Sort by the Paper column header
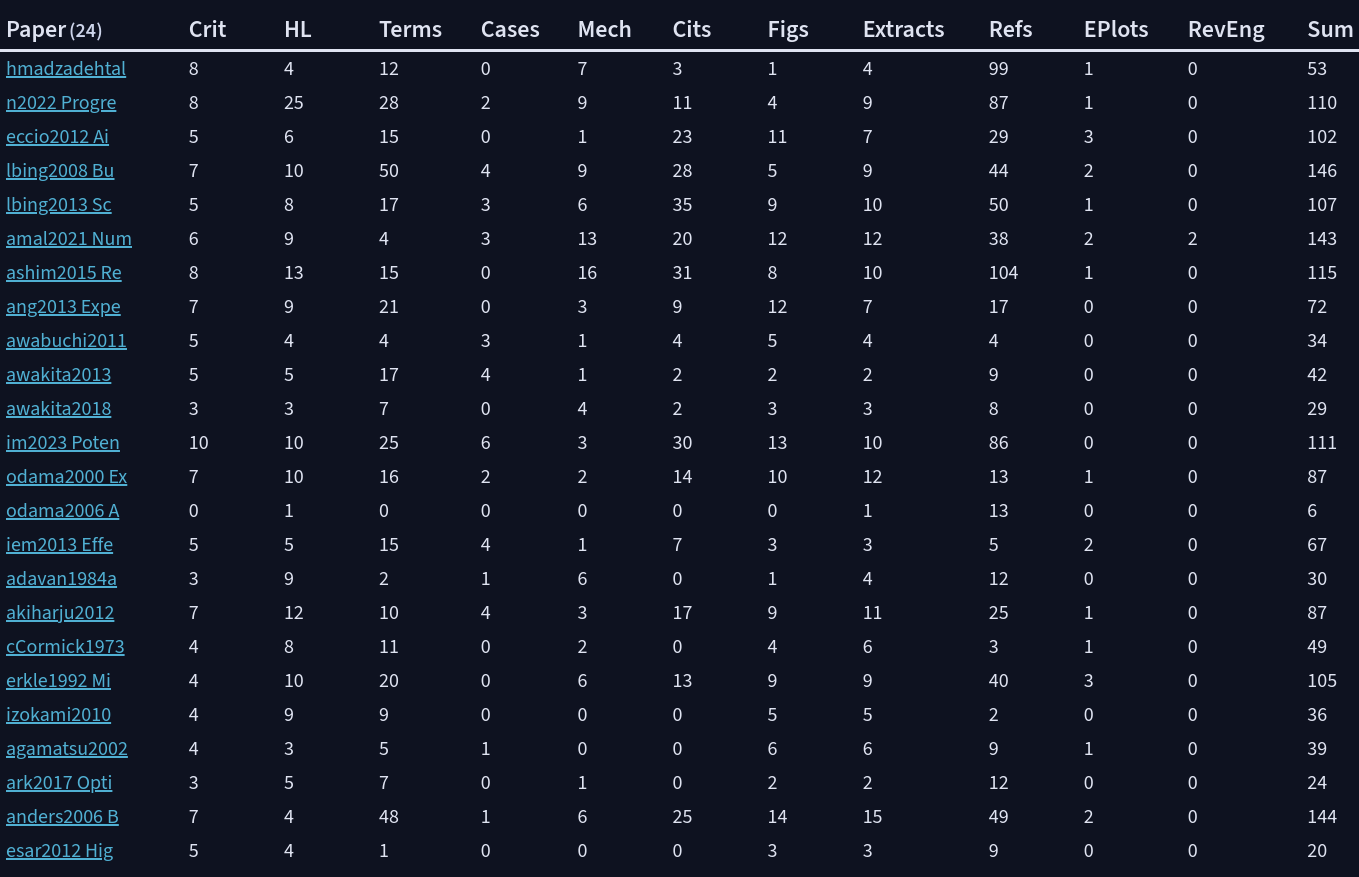Screen dimensions: 1359x877 click(54, 29)
